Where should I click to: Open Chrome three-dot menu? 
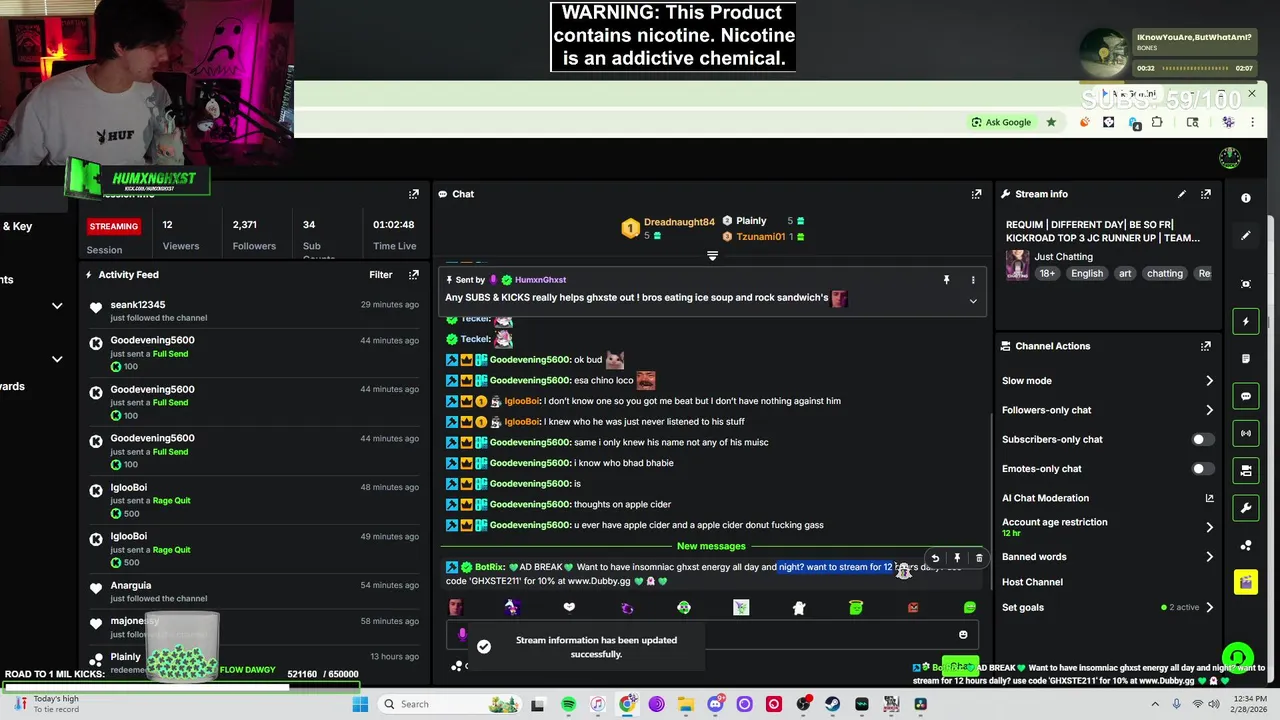1253,122
